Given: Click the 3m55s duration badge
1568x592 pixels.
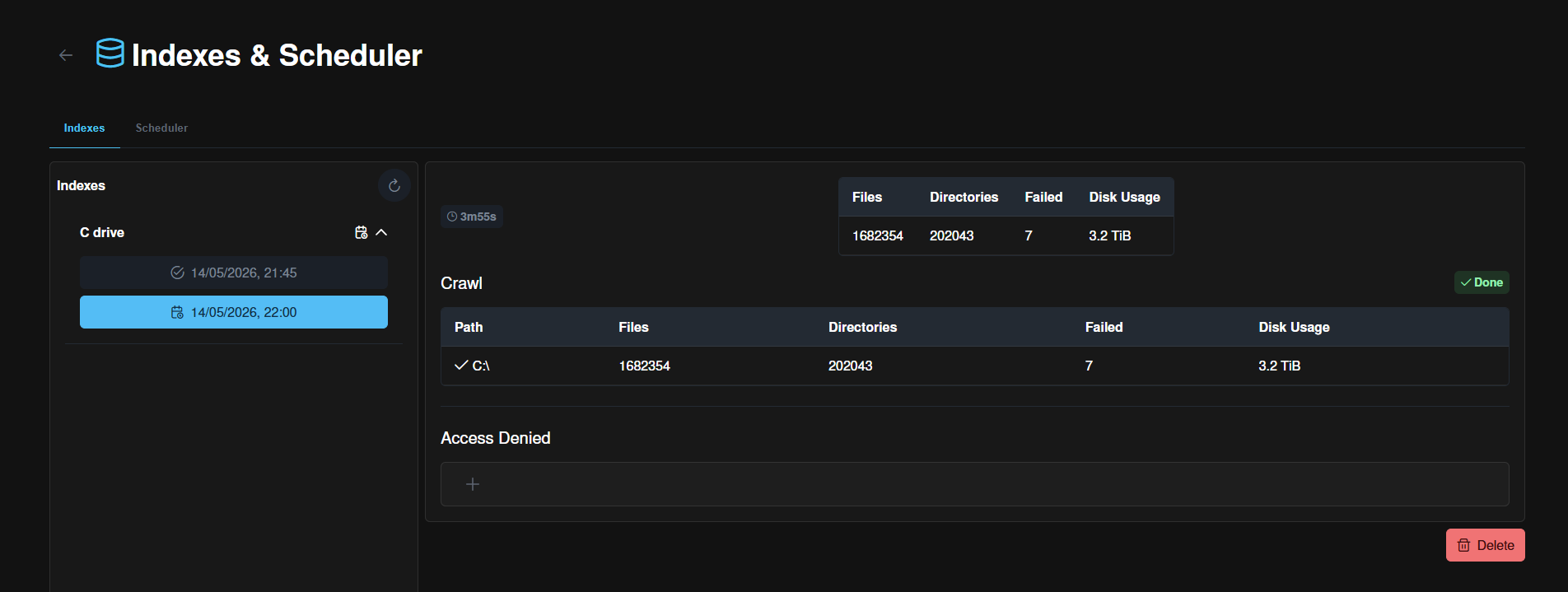Looking at the screenshot, I should [x=471, y=217].
